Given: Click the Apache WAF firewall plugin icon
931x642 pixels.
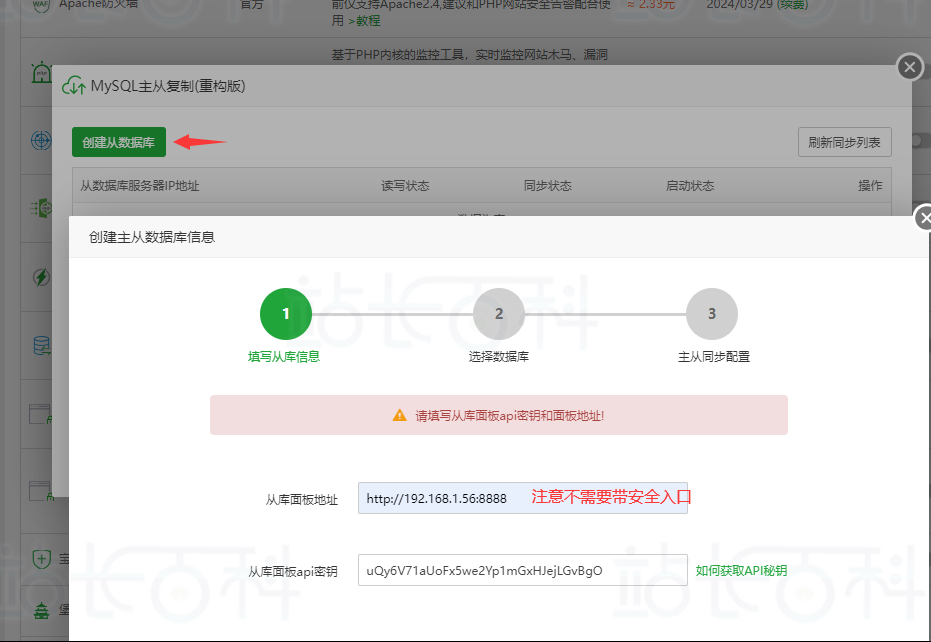Looking at the screenshot, I should pos(40,5).
